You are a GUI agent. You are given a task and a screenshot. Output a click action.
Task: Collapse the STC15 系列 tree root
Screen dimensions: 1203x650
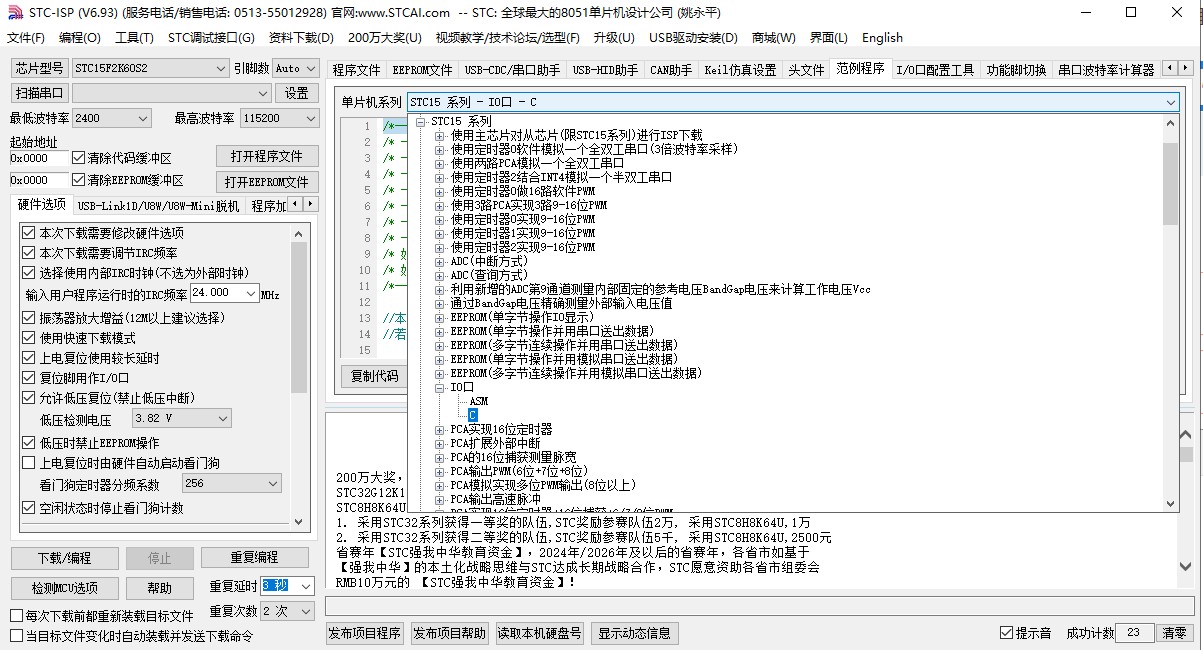coord(422,121)
